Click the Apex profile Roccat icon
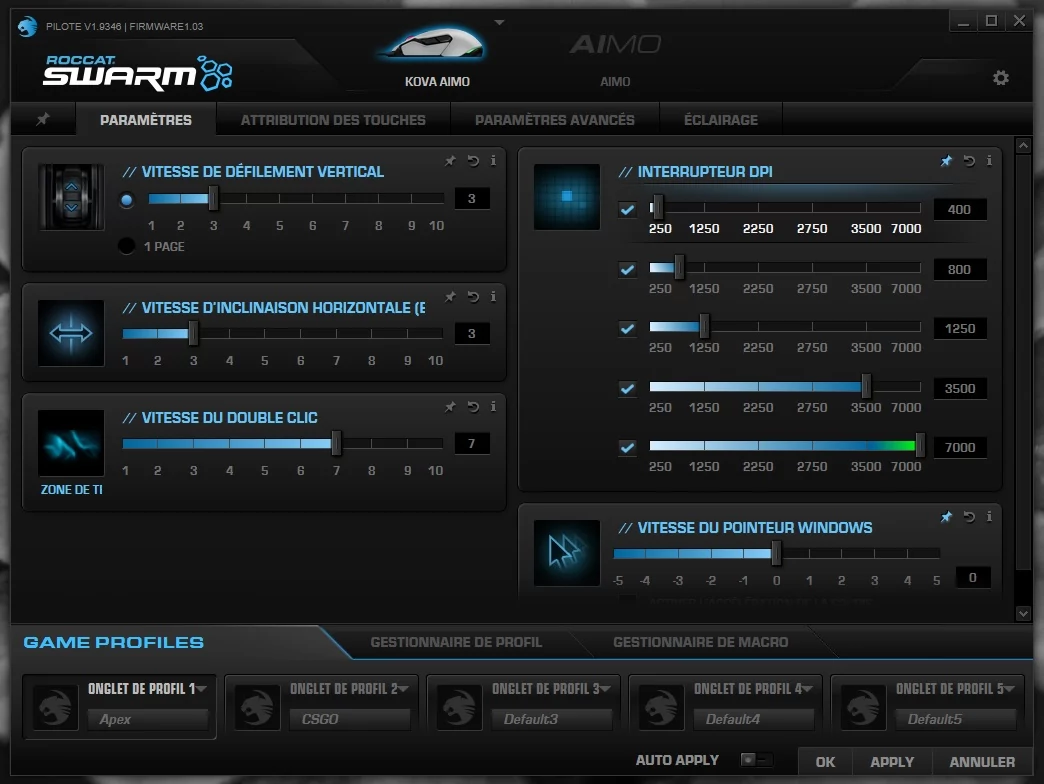The height and width of the screenshot is (784, 1044). (55, 707)
